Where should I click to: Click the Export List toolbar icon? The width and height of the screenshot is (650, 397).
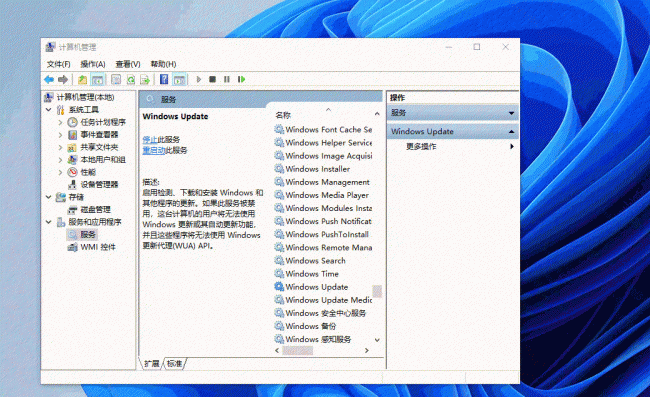[x=145, y=79]
